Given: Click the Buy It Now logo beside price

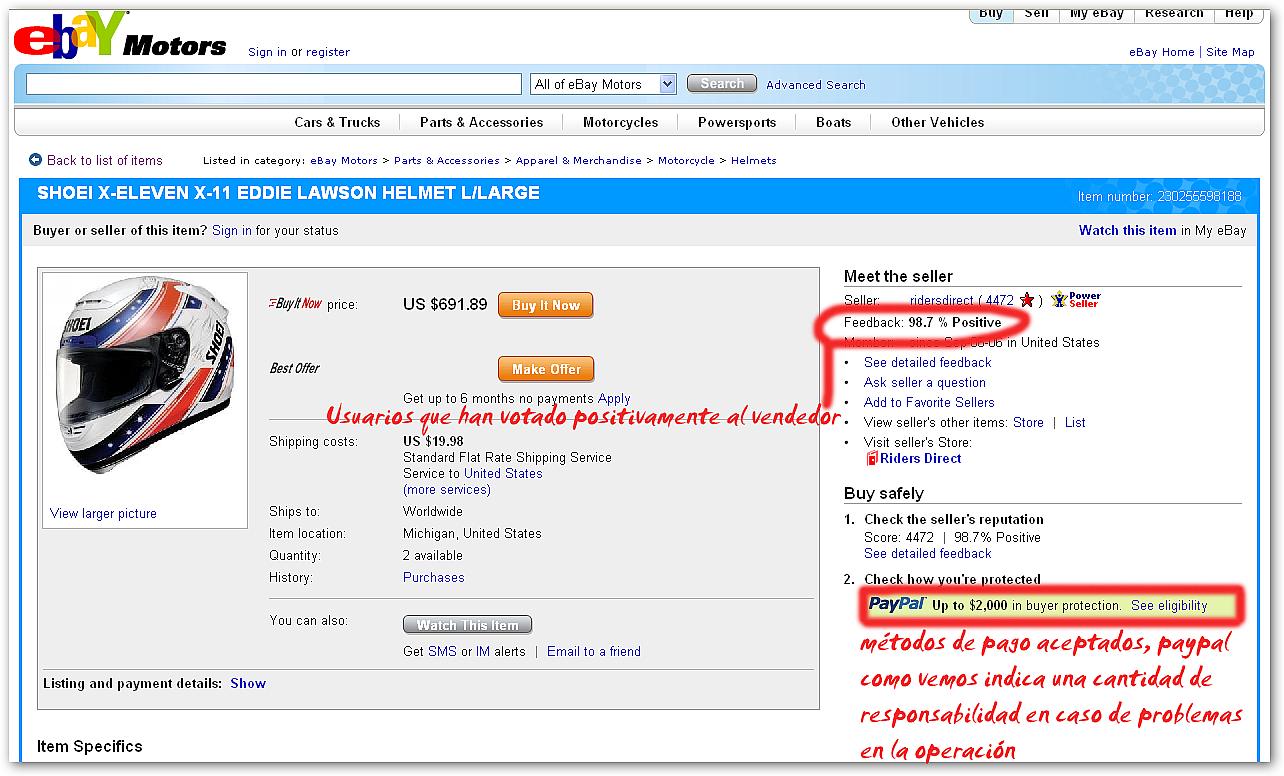Looking at the screenshot, I should (x=296, y=304).
